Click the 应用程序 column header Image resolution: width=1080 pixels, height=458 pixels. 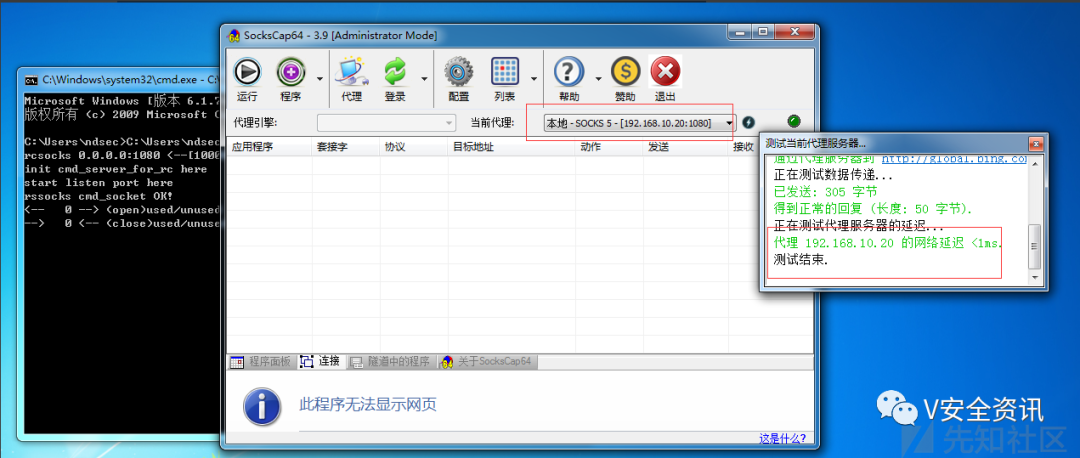[x=269, y=147]
